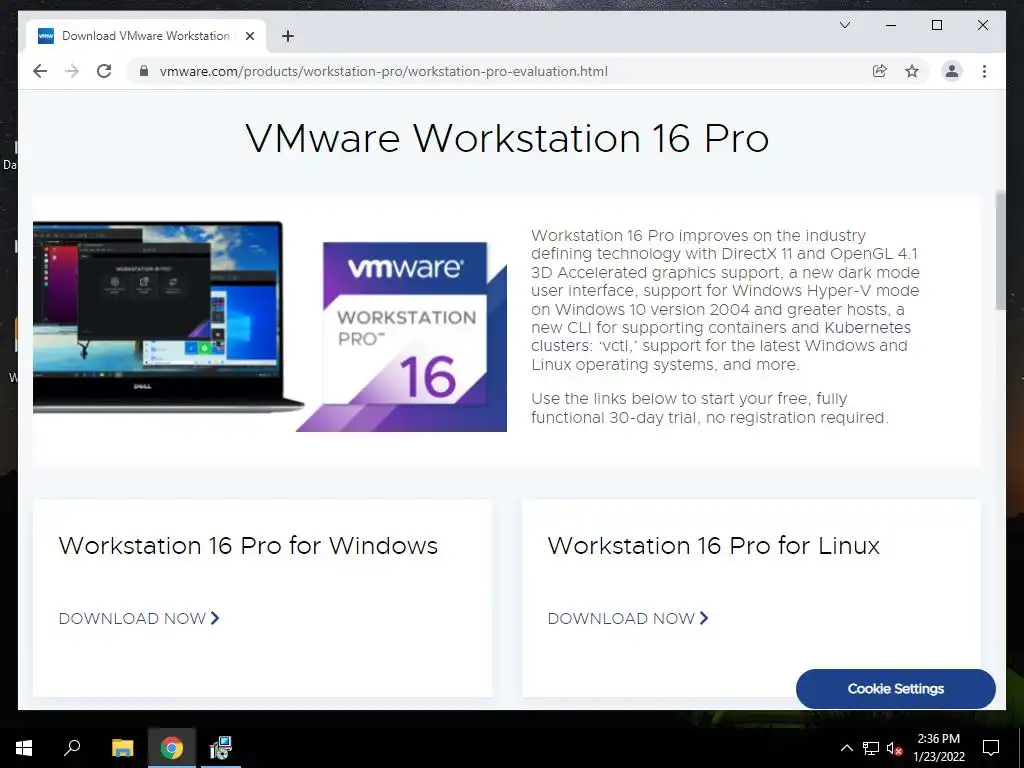Screen dimensions: 1024x768
Task: Click the browser forward arrow
Action: [x=72, y=71]
